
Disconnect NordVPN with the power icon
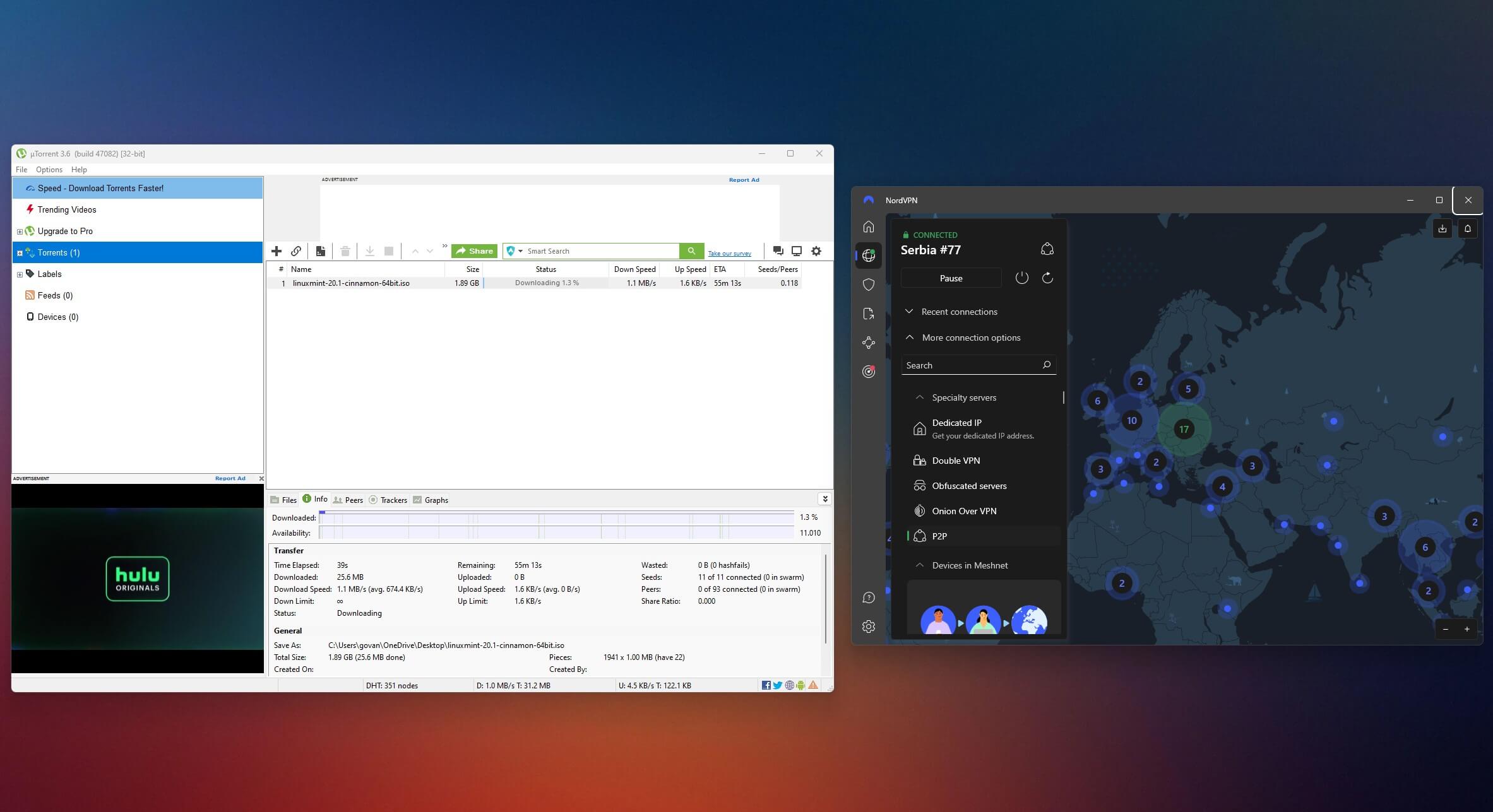point(1021,278)
